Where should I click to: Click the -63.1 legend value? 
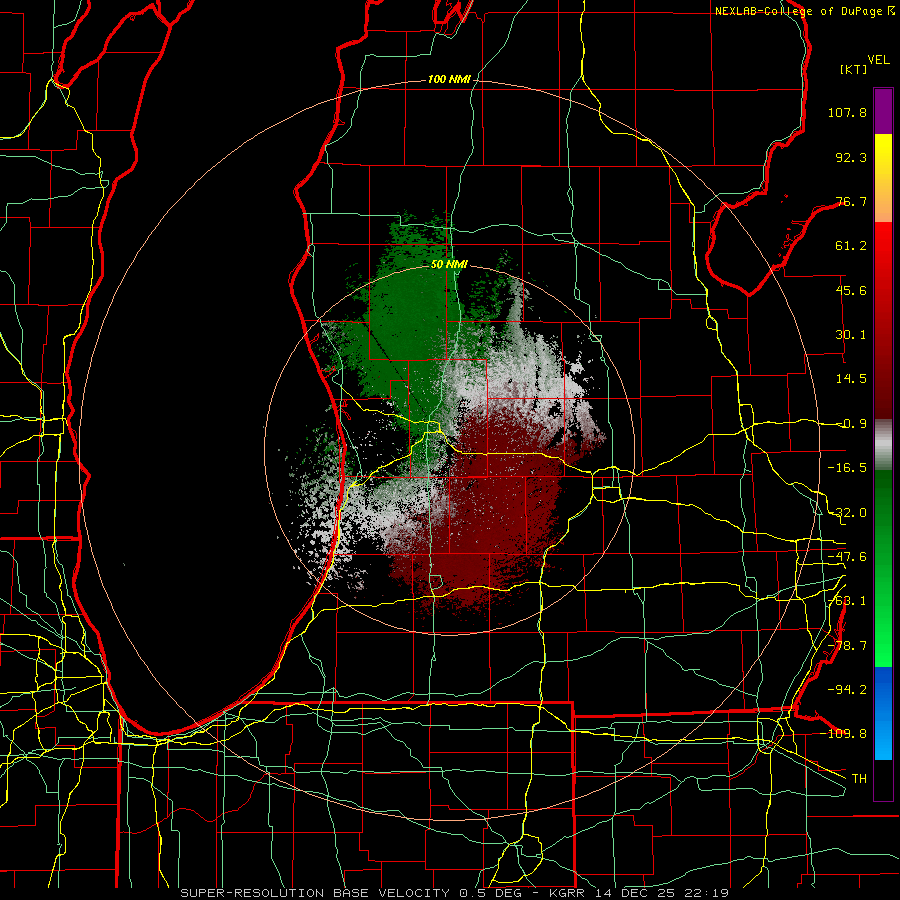pyautogui.click(x=847, y=601)
